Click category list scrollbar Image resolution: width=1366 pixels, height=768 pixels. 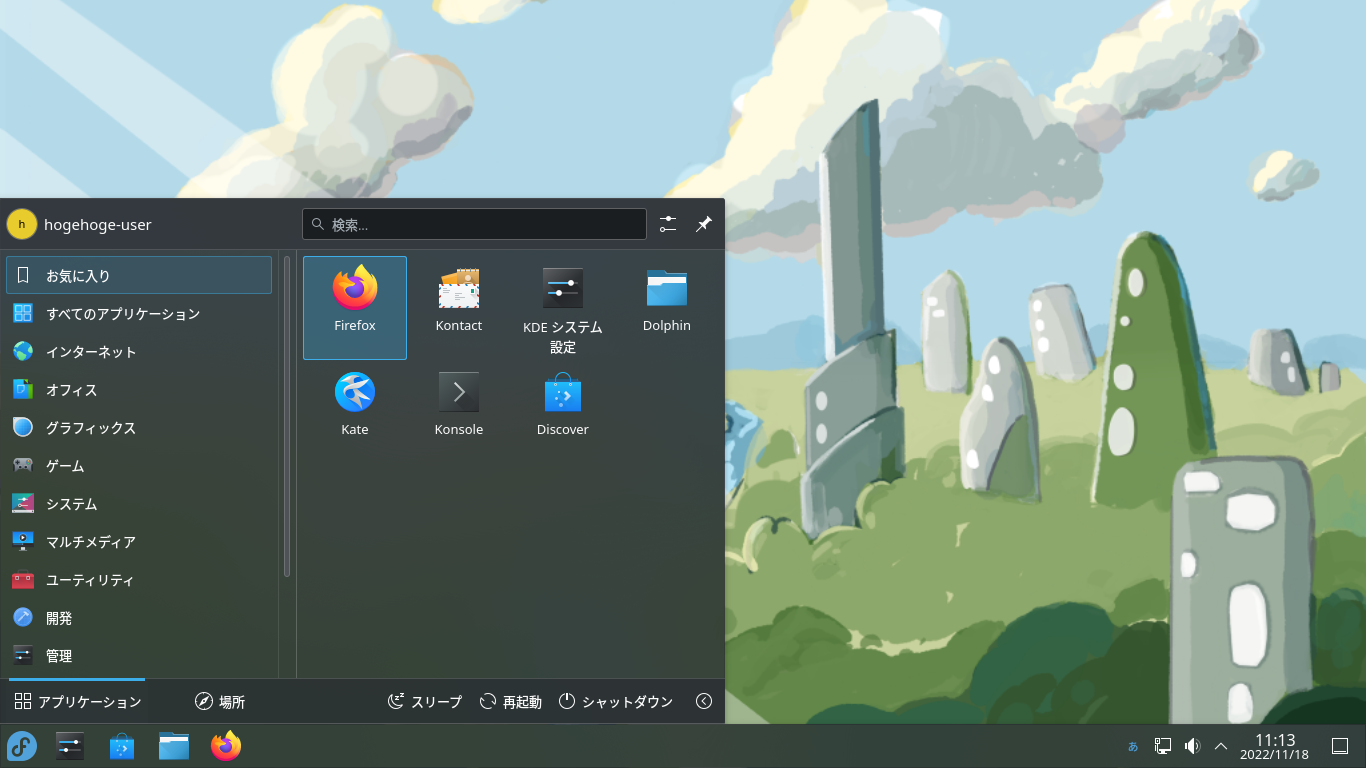coord(287,417)
